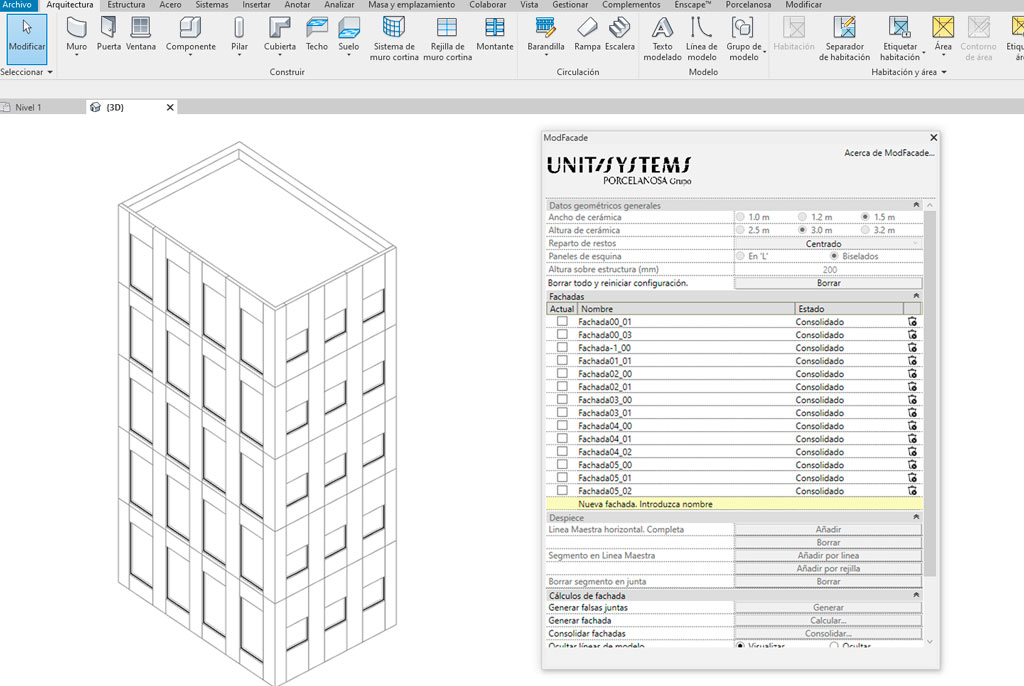1024x686 pixels.
Task: Click the Calcular button for Generar fachada
Action: (x=828, y=621)
